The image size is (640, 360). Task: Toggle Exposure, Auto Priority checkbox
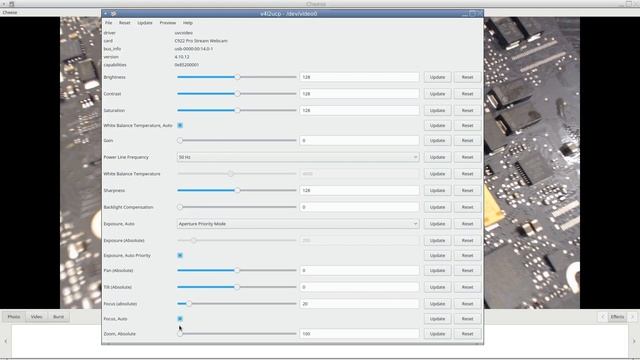pos(180,255)
